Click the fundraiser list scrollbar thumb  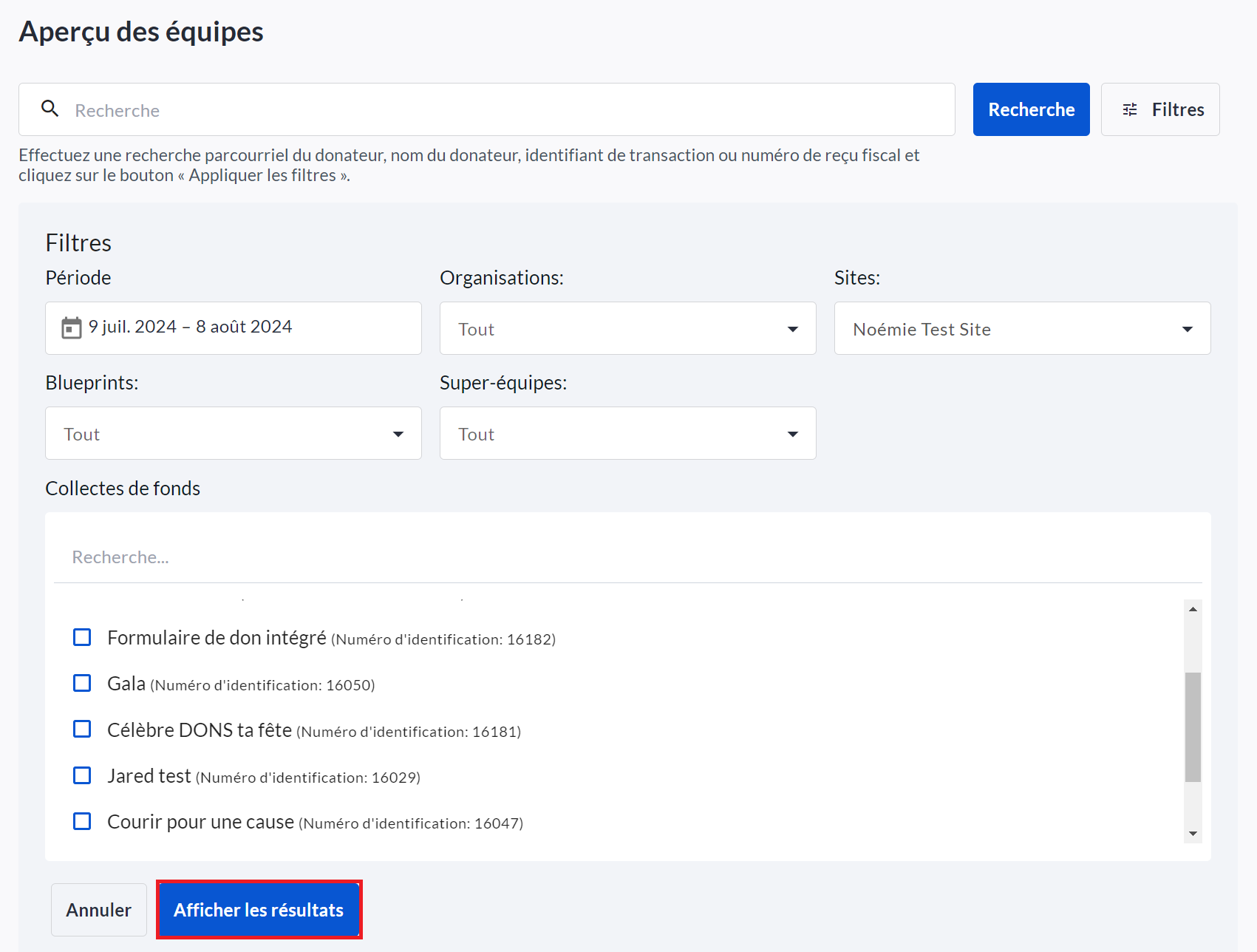click(1193, 727)
